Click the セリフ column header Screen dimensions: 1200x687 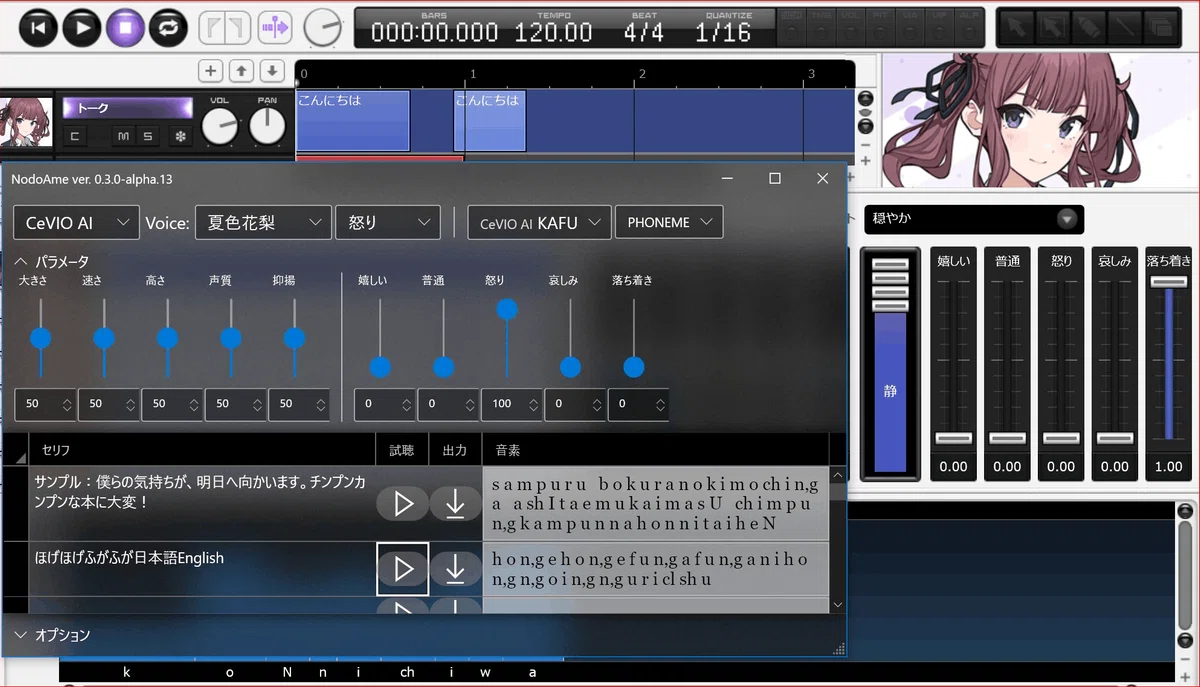coord(202,450)
